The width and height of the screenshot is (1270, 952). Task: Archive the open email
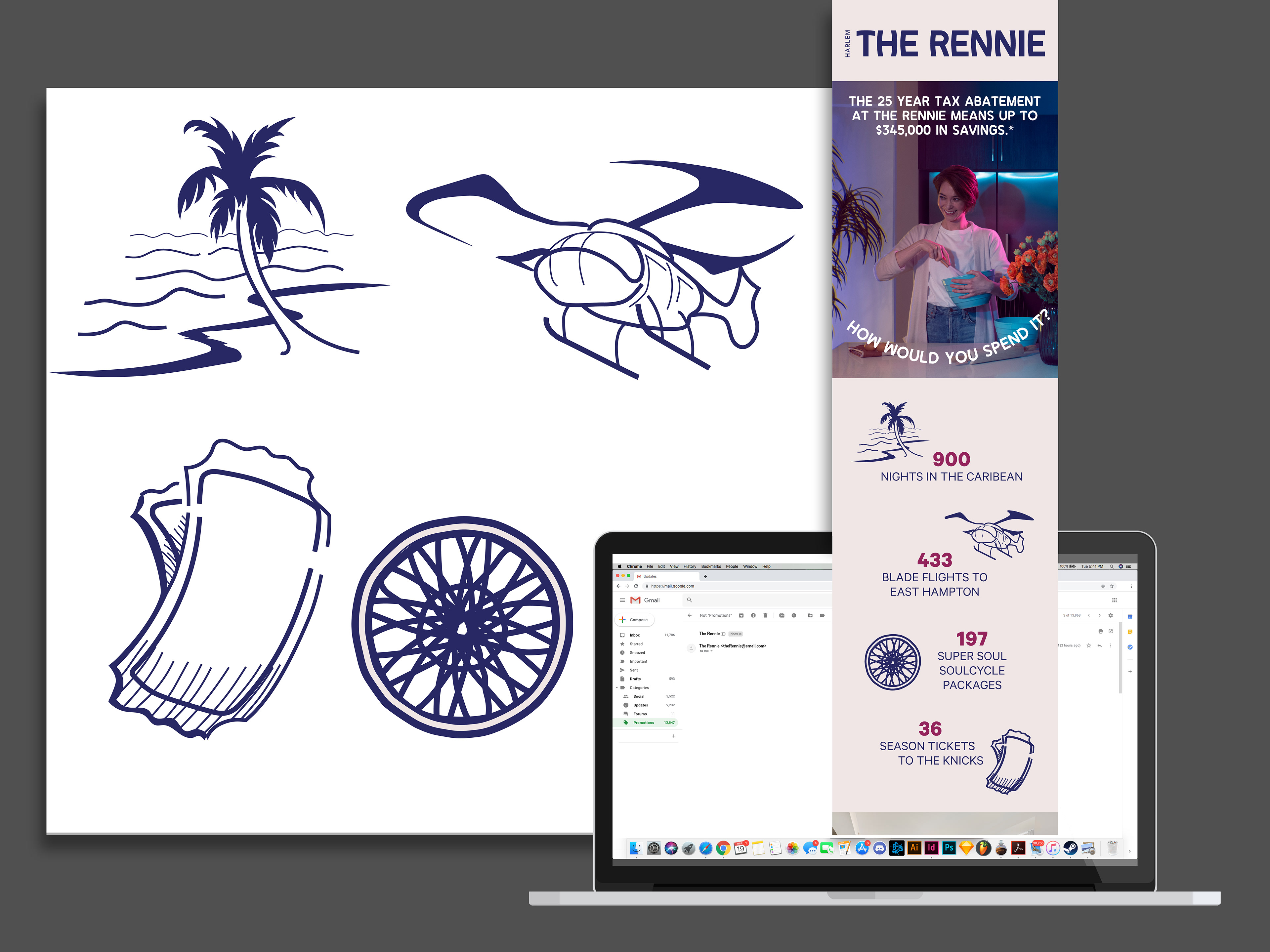(741, 615)
